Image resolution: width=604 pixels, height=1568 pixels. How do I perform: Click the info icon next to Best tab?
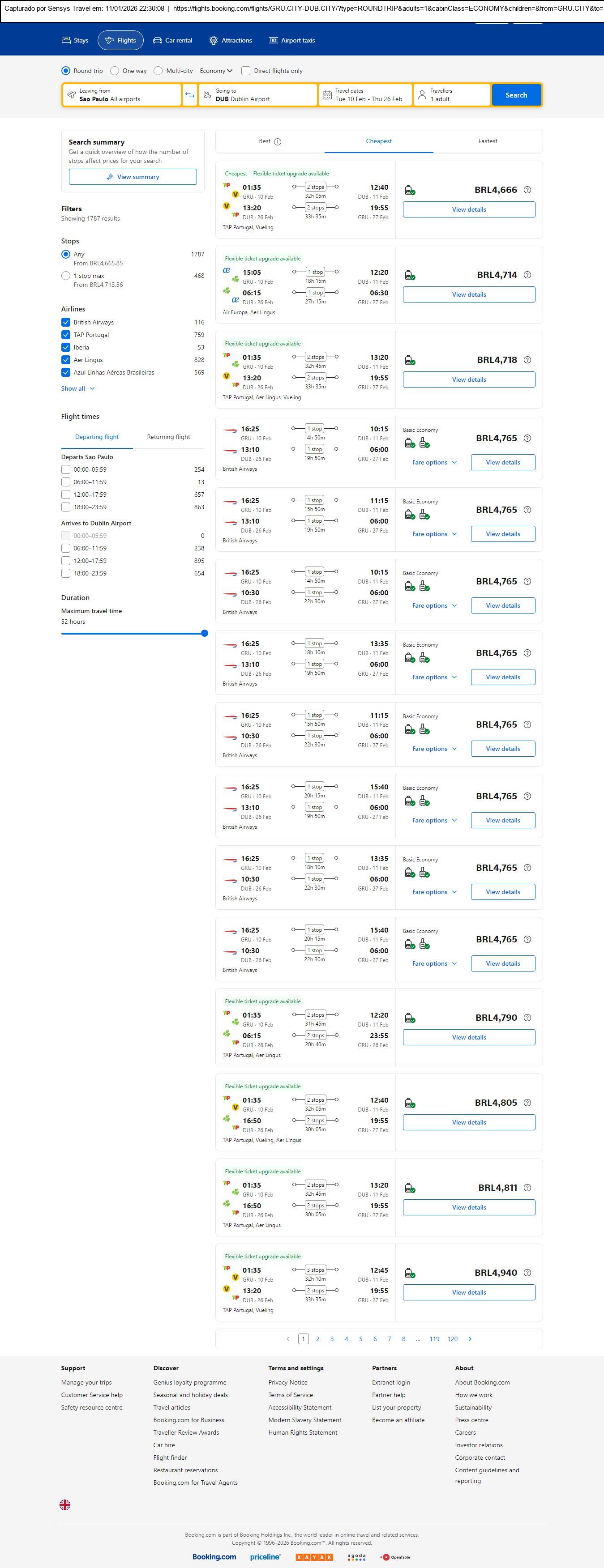pos(278,142)
